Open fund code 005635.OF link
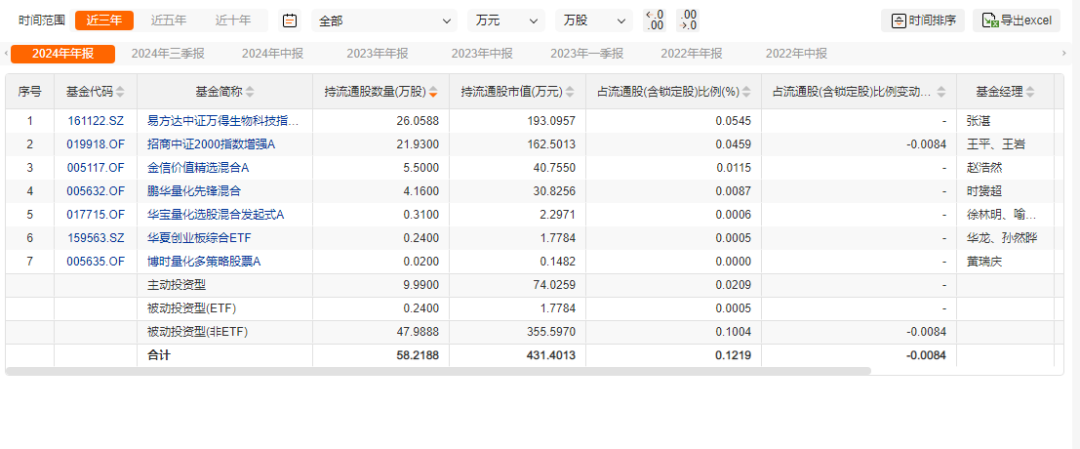This screenshot has height=449, width=1080. 96,262
